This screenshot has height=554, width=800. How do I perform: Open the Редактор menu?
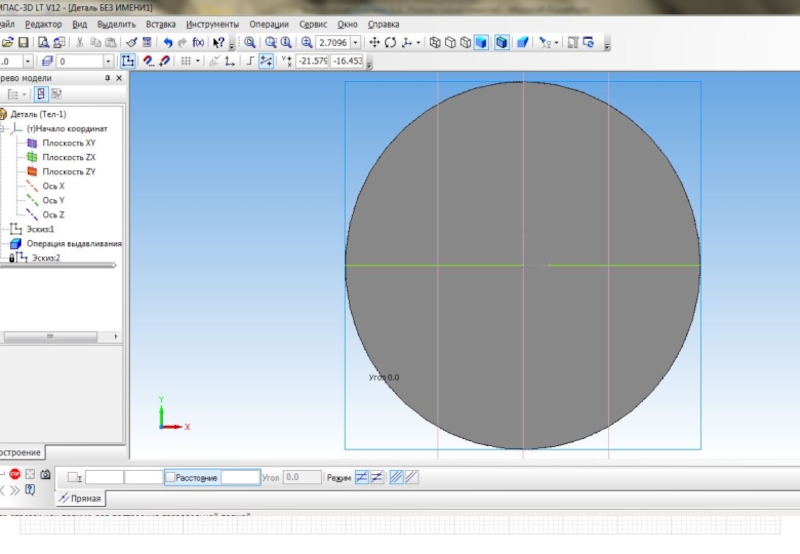pyautogui.click(x=43, y=24)
